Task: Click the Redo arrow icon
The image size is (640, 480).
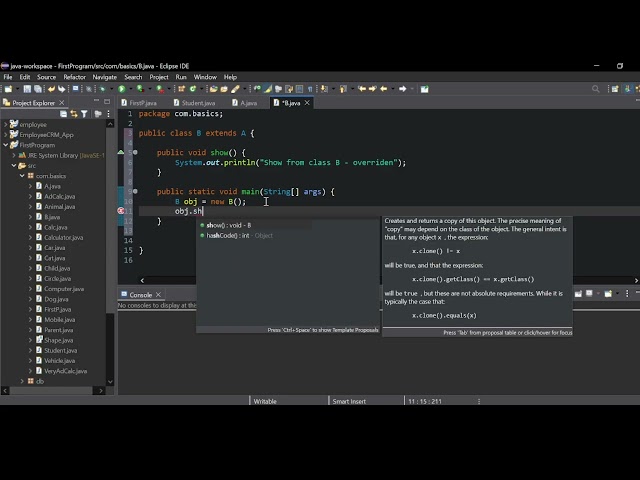Action: tap(62, 89)
